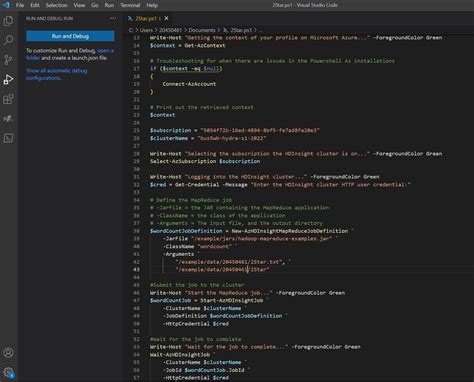Click the -Arguments parameter on line 41
The height and width of the screenshot is (382, 474).
pos(178,254)
